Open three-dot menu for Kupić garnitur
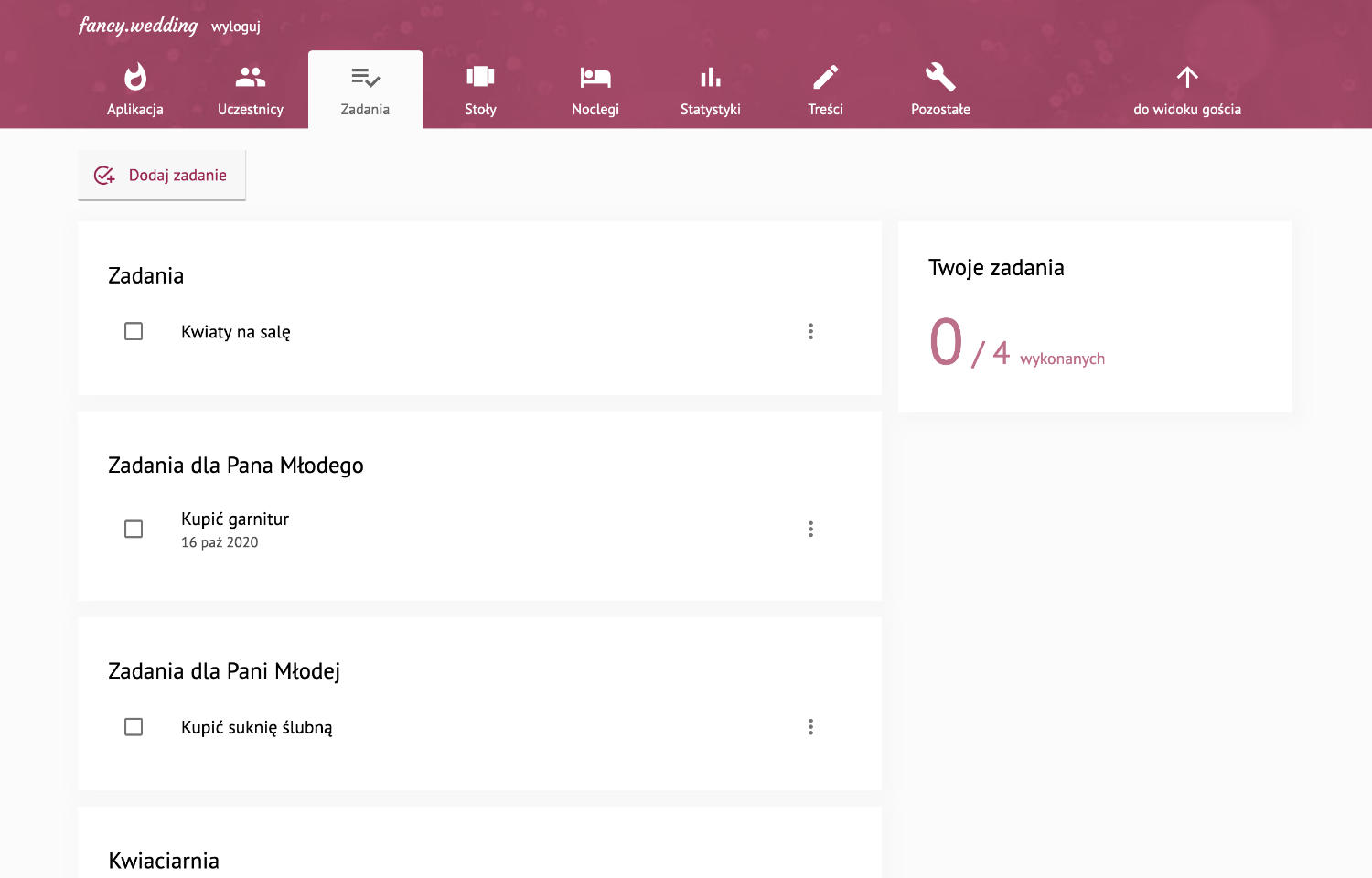The width and height of the screenshot is (1372, 878). 810,529
